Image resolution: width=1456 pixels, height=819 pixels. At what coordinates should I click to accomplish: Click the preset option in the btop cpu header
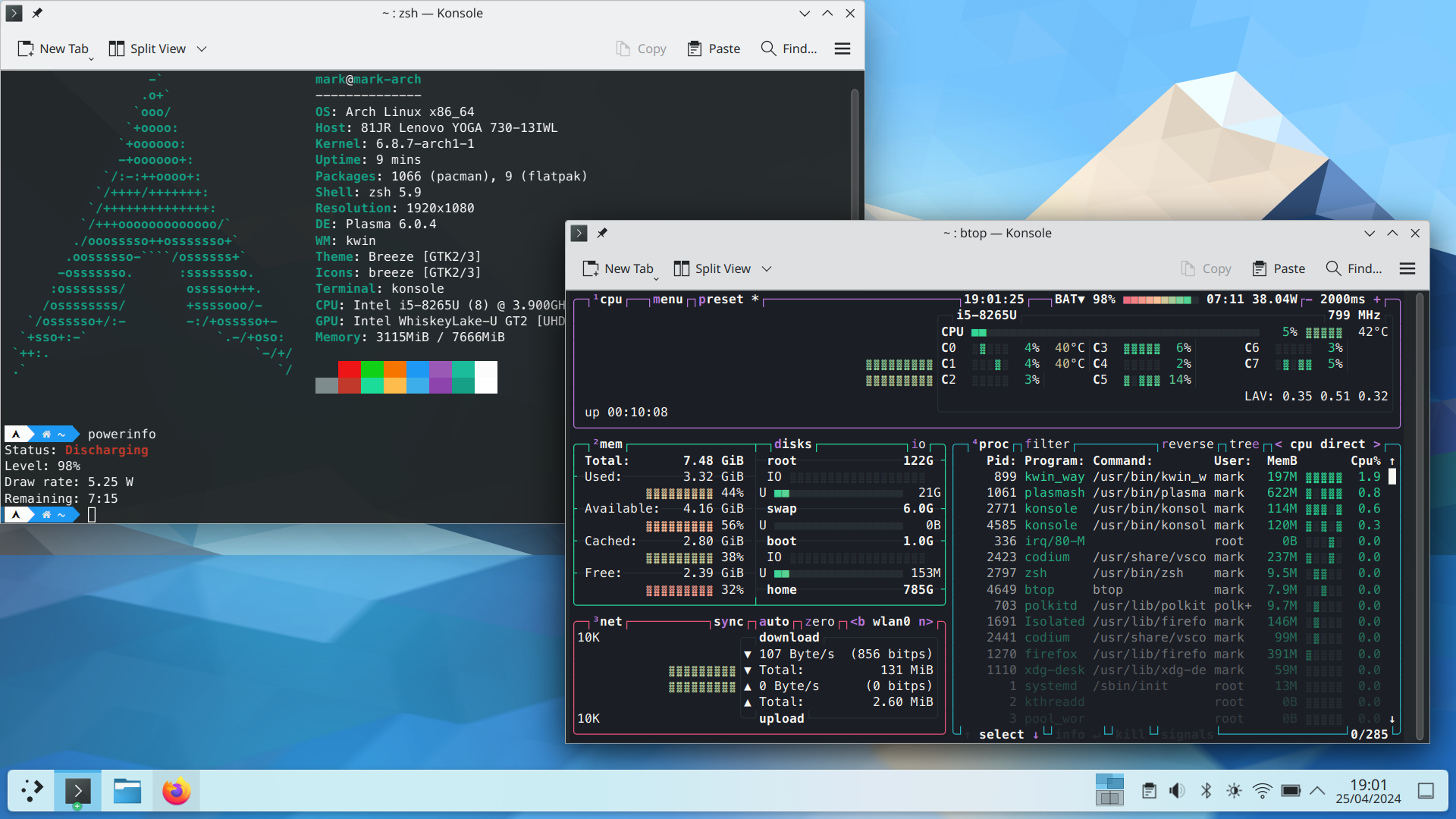720,300
